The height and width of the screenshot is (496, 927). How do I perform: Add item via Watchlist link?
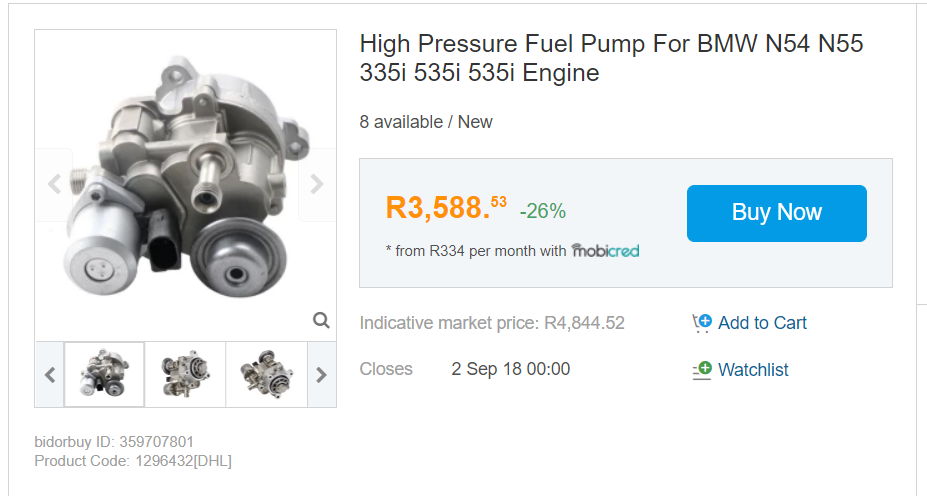(x=753, y=370)
